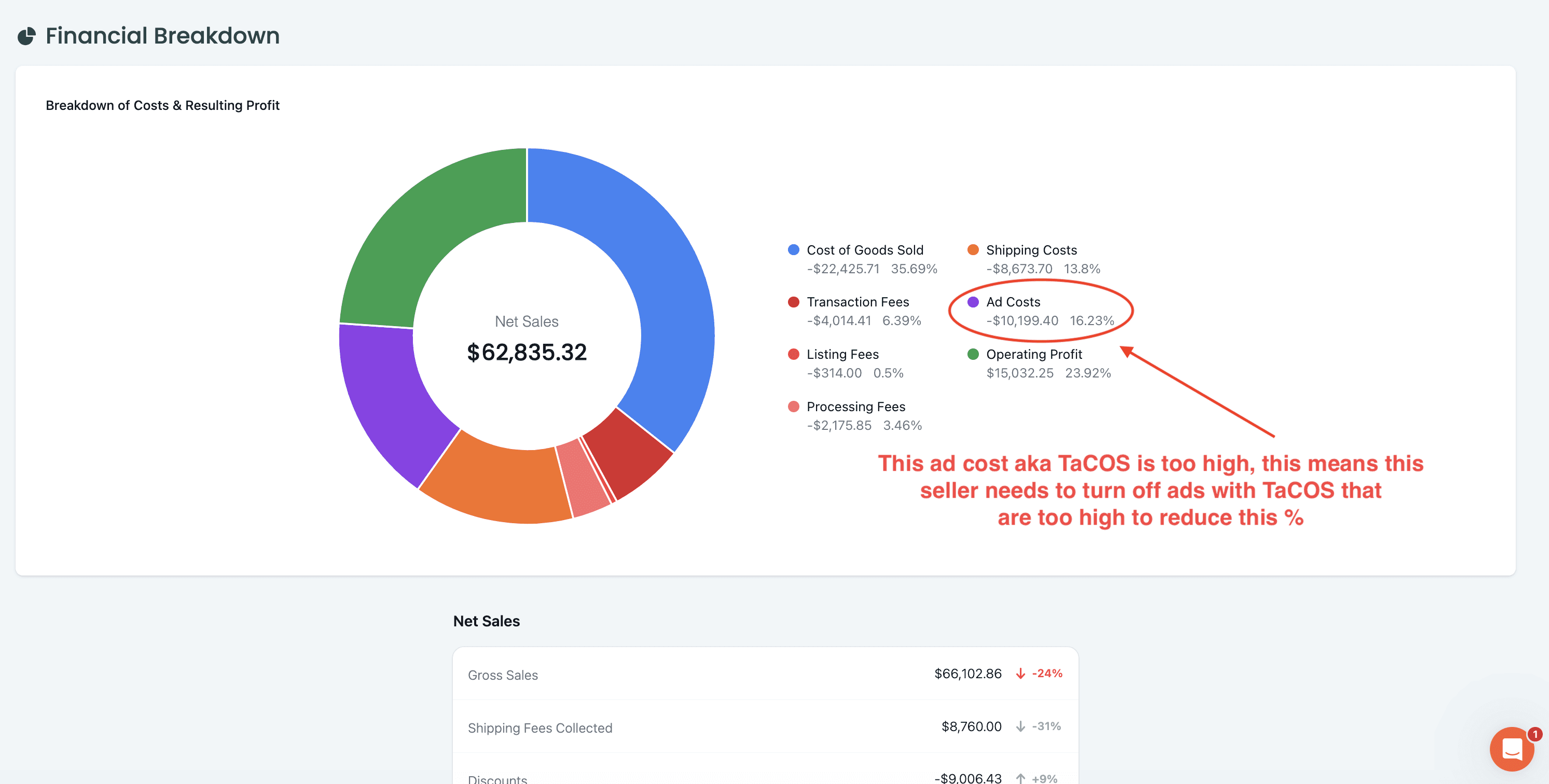The height and width of the screenshot is (784, 1549).
Task: Click the -$2,175.85 processing fees amount
Action: coord(839,425)
